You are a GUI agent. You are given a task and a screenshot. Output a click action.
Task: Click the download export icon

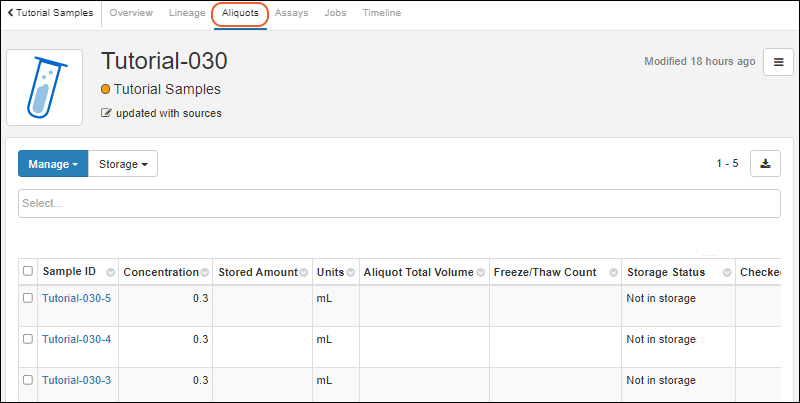[x=765, y=164]
